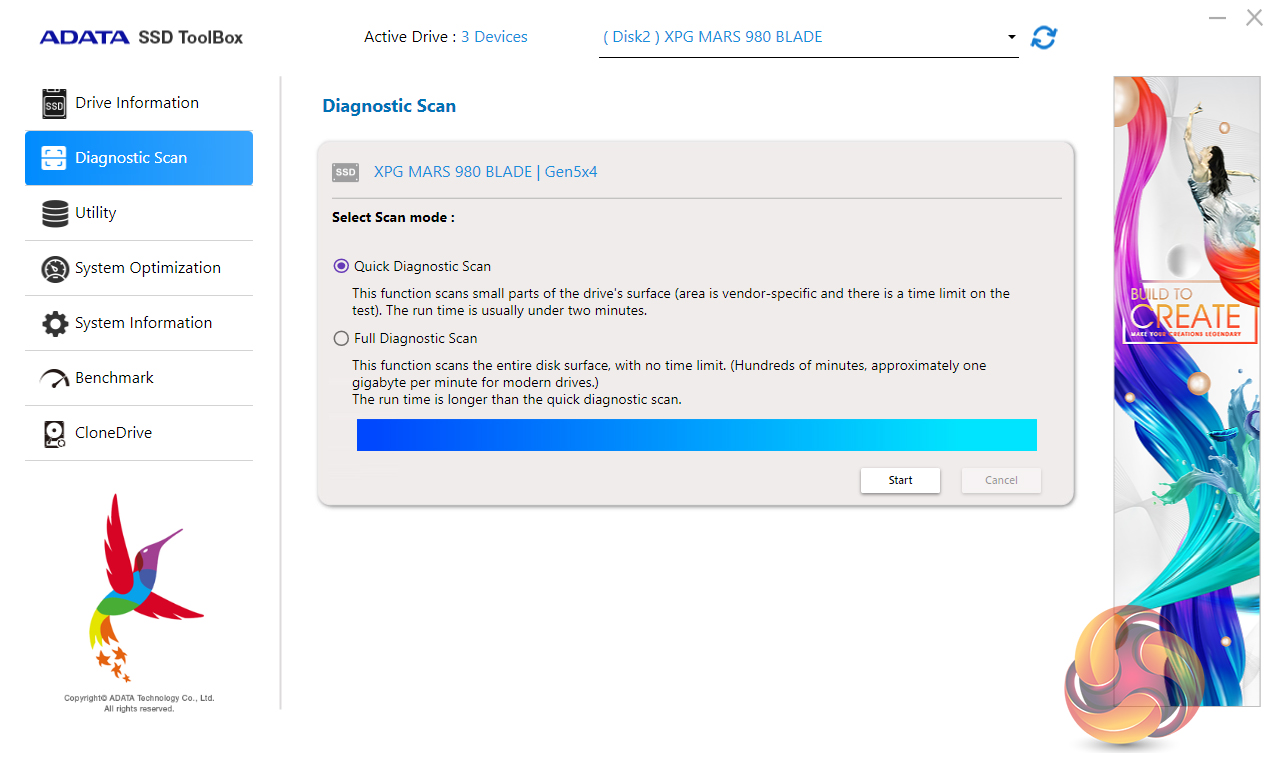
Task: Click the 3 Devices link
Action: 494,37
